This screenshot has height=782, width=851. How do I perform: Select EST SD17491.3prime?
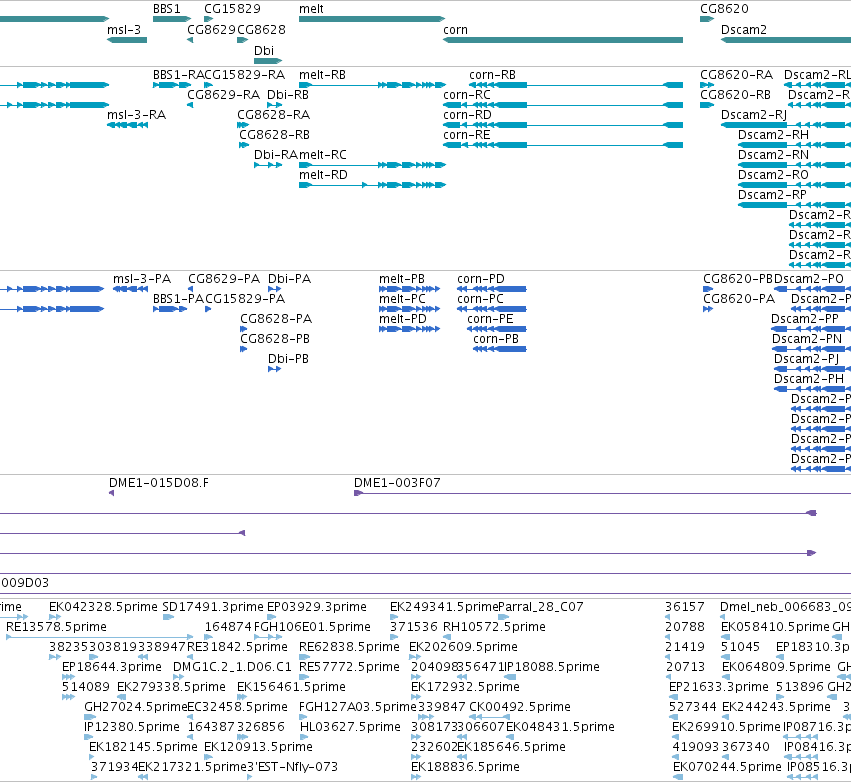tap(213, 607)
